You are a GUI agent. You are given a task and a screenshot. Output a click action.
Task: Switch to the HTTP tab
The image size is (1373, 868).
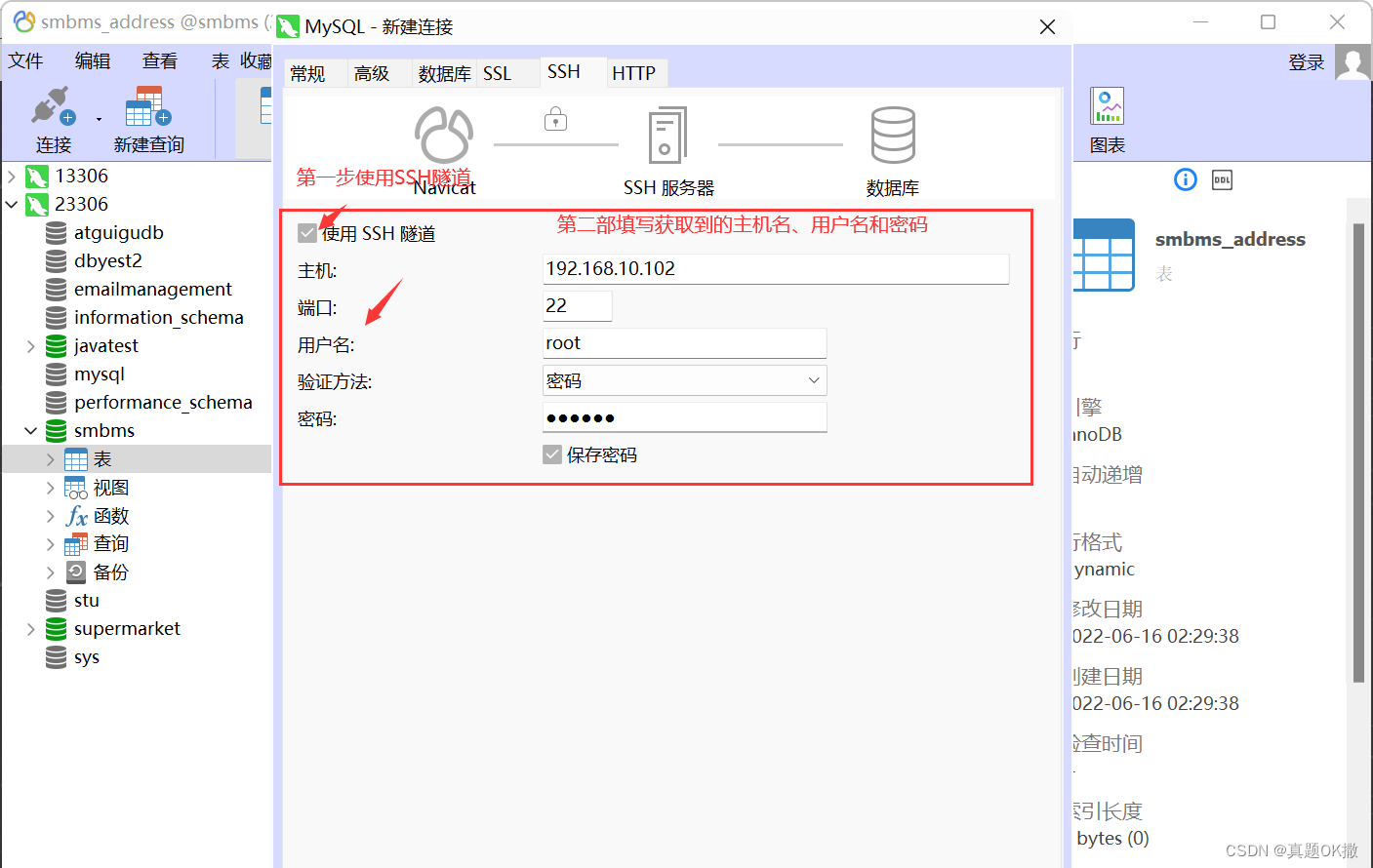pyautogui.click(x=635, y=72)
